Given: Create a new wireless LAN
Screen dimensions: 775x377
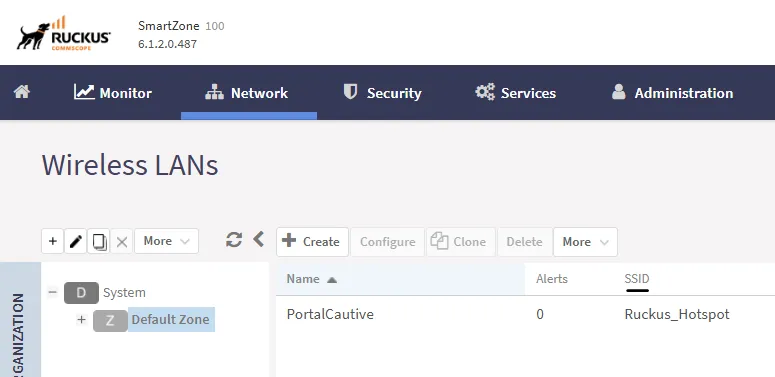Looking at the screenshot, I should [312, 242].
